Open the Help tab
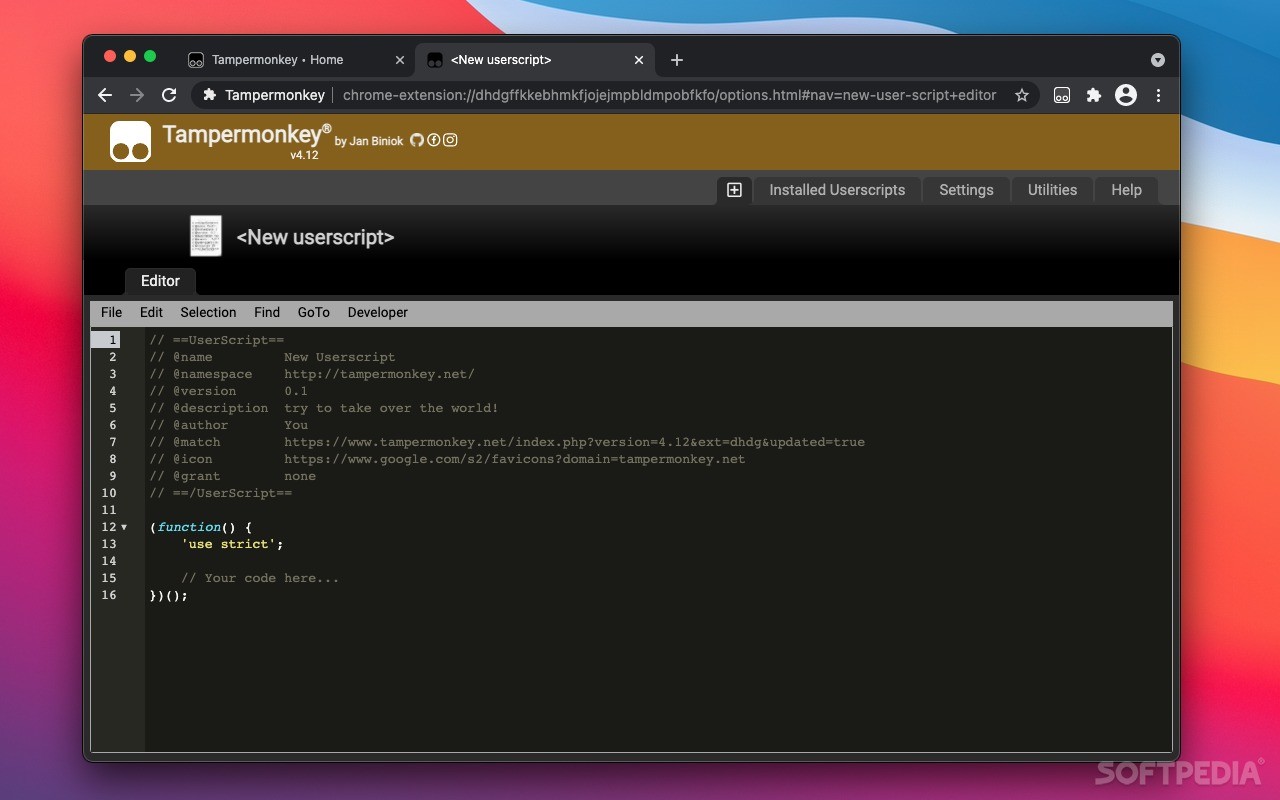The height and width of the screenshot is (800, 1280). [x=1126, y=190]
